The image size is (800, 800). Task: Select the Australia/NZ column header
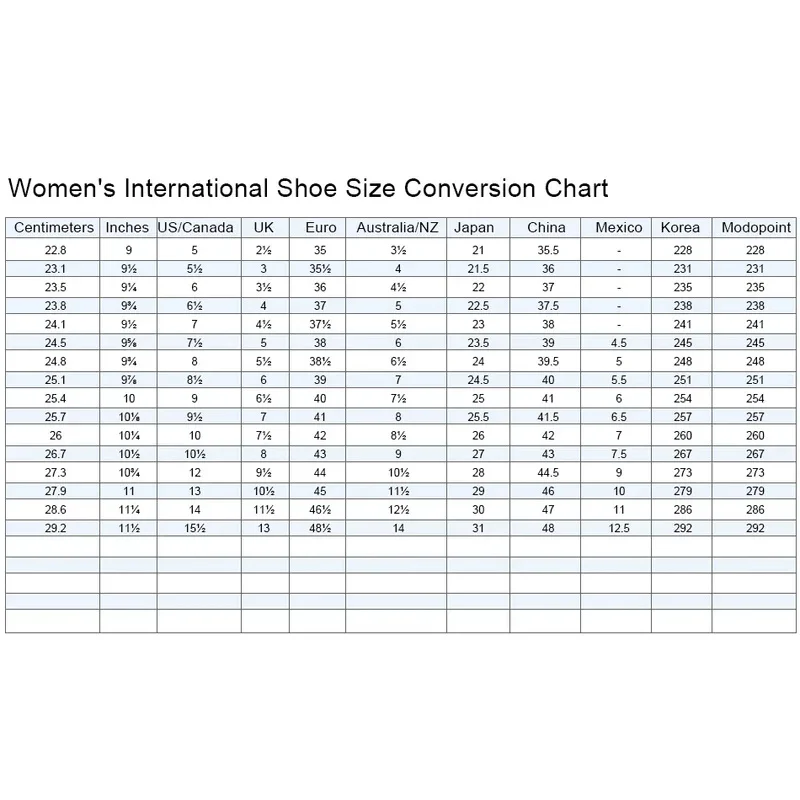(x=397, y=227)
